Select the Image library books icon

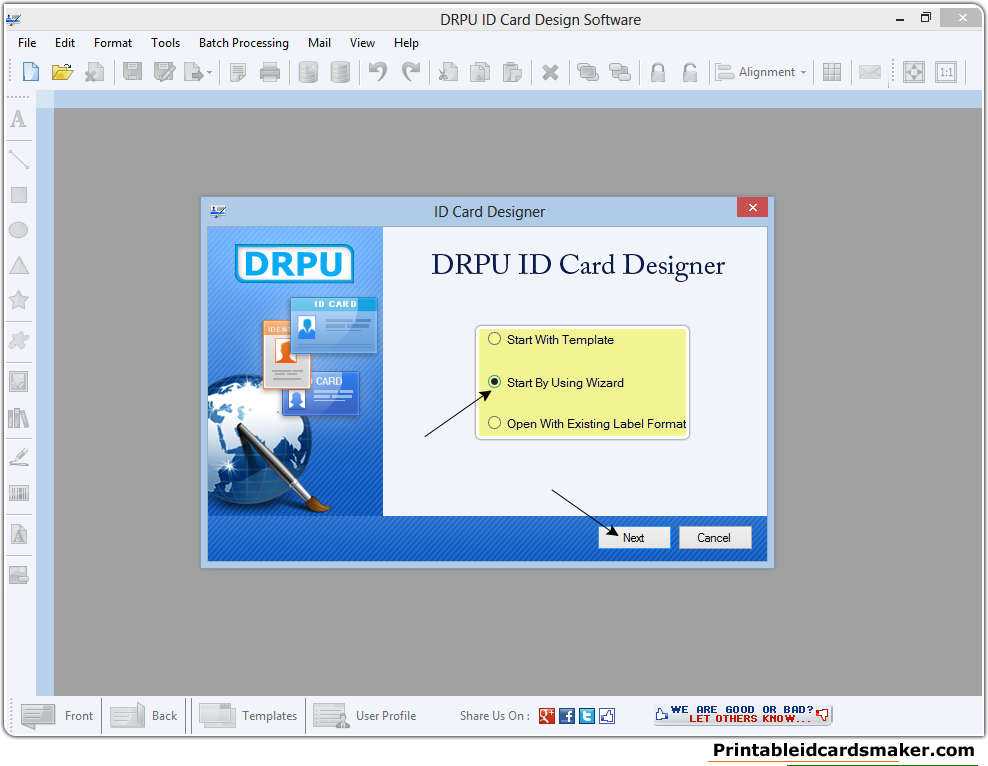[x=19, y=418]
